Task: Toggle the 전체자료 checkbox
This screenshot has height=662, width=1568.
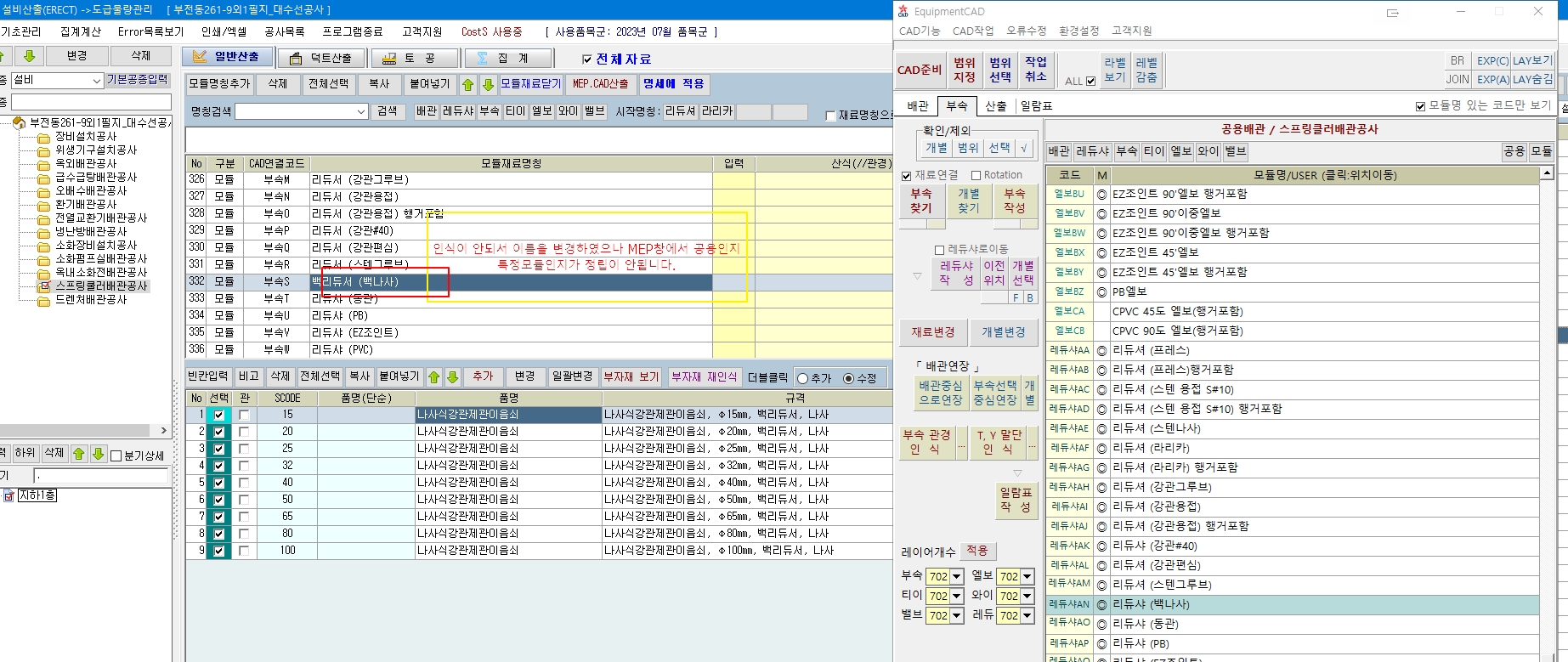Action: pyautogui.click(x=586, y=59)
